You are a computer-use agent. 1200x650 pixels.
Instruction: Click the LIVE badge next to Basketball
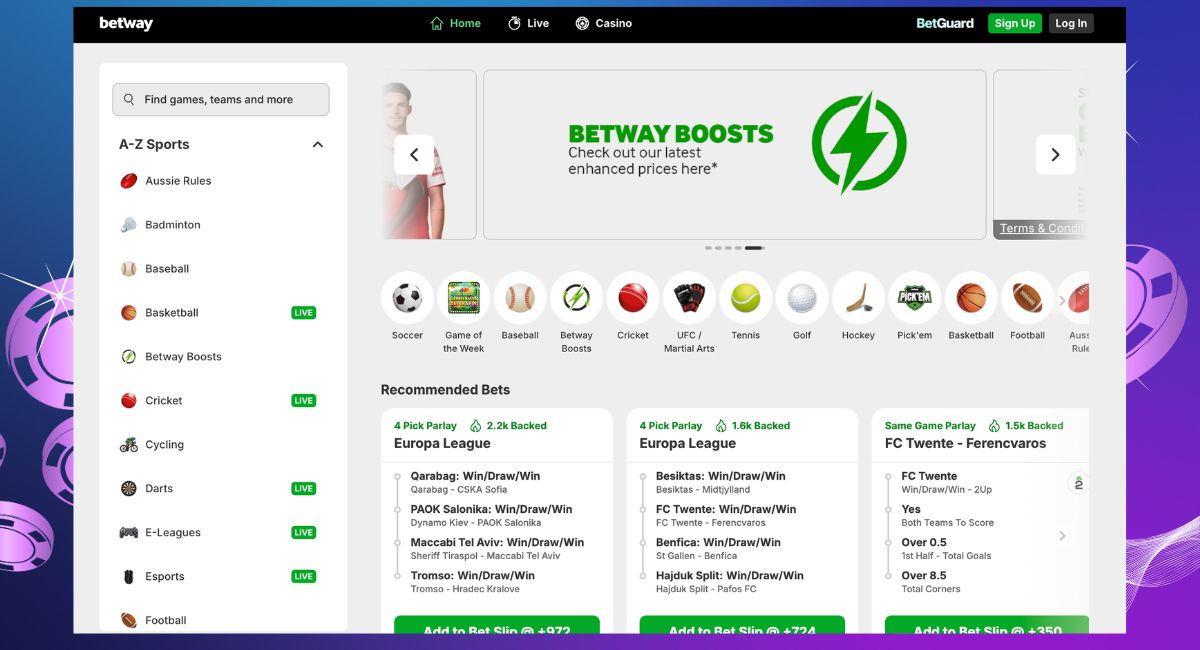coord(304,313)
